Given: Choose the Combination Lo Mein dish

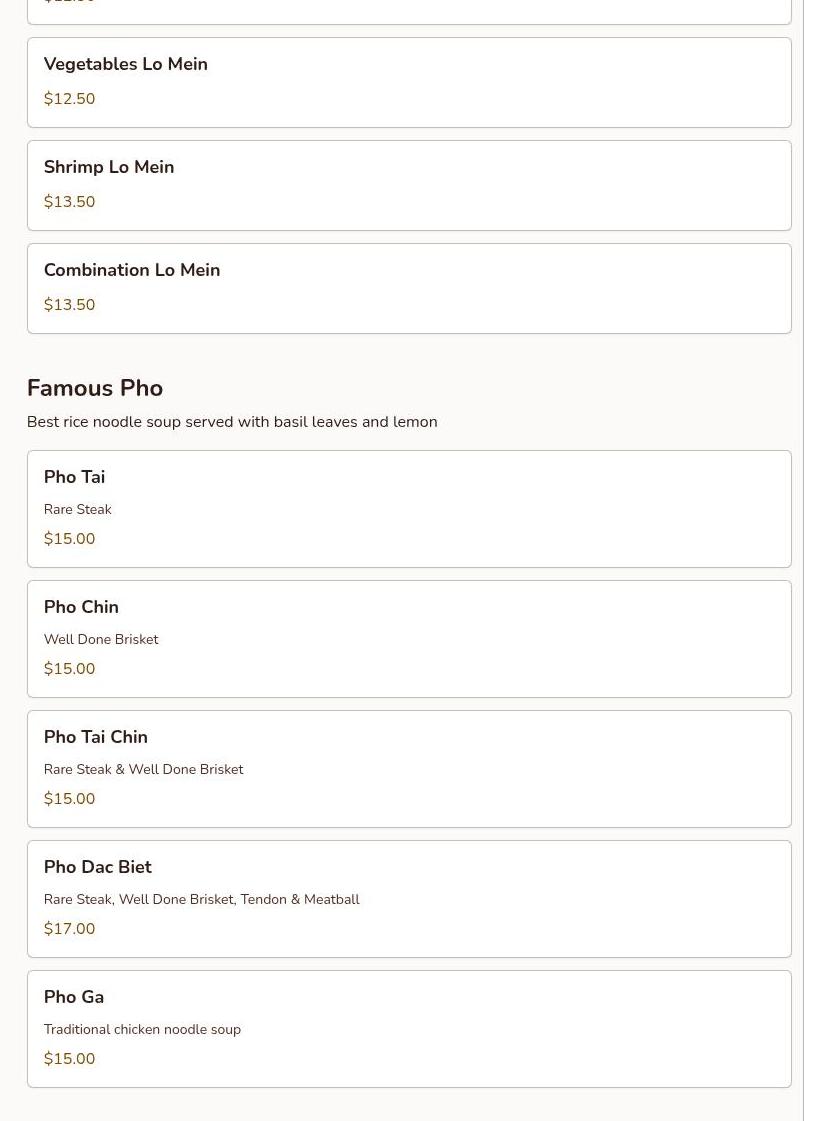Looking at the screenshot, I should (x=408, y=288).
